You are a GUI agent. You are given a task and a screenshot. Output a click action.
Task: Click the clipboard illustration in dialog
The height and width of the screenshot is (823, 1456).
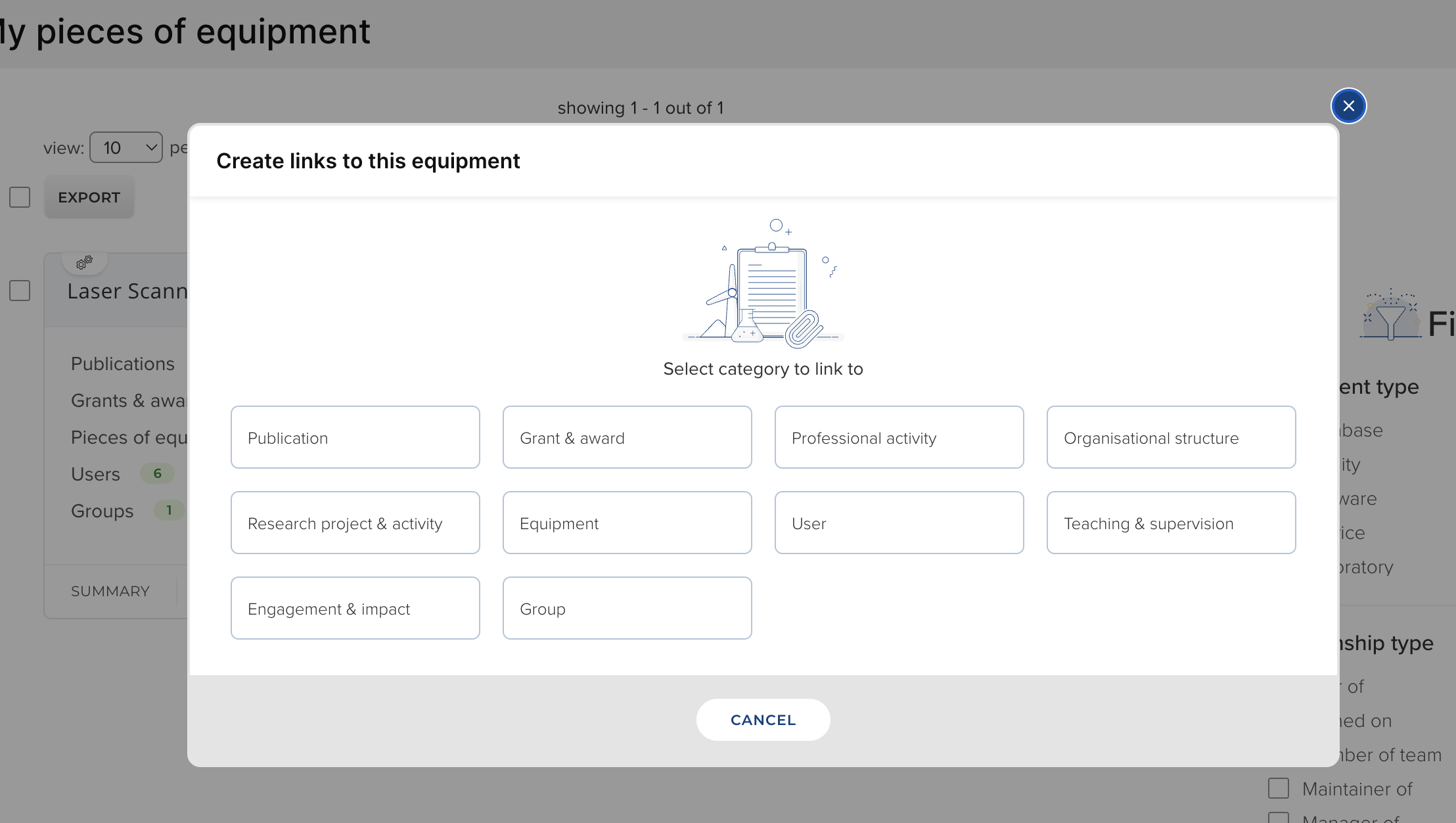(x=763, y=284)
